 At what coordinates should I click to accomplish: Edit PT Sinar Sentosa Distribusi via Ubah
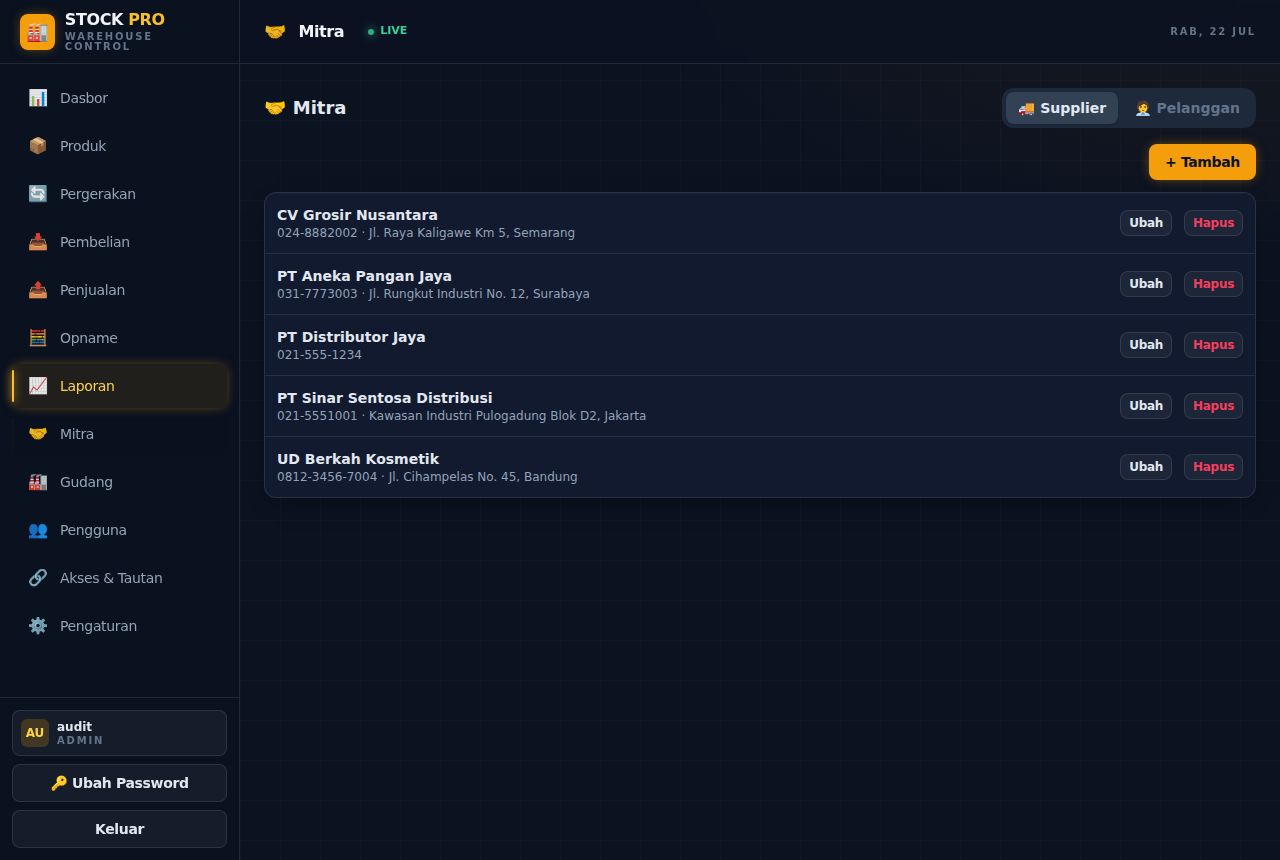point(1146,406)
